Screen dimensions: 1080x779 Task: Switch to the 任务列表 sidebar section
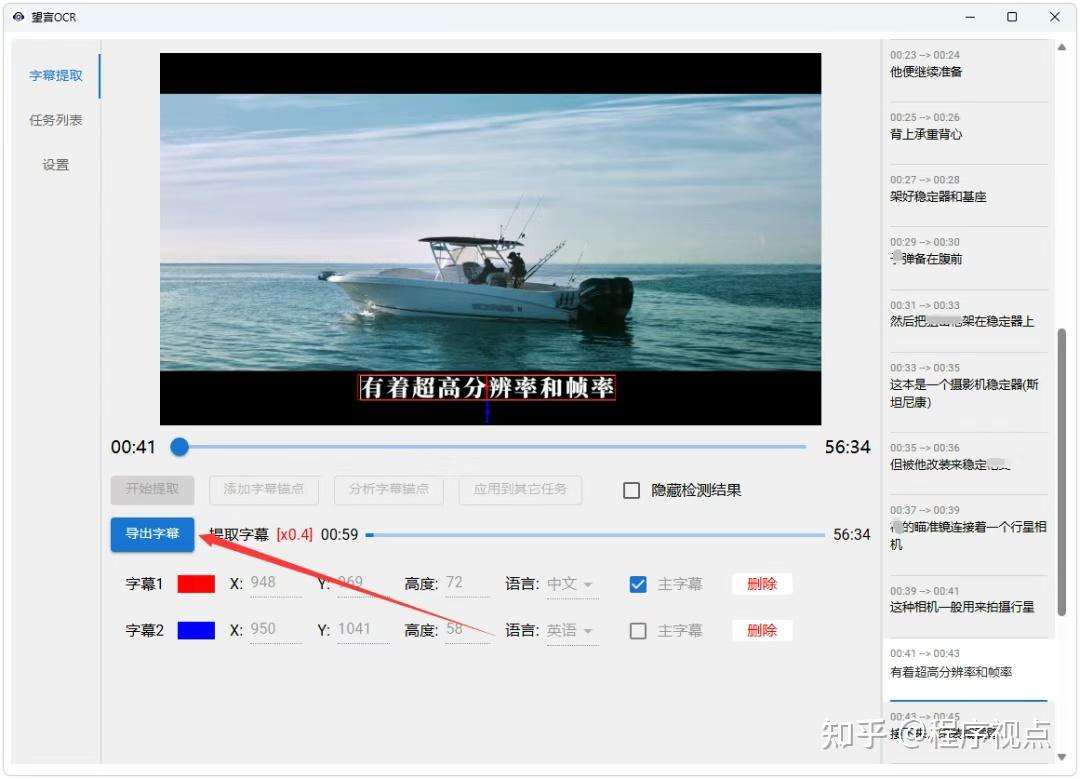click(x=55, y=120)
